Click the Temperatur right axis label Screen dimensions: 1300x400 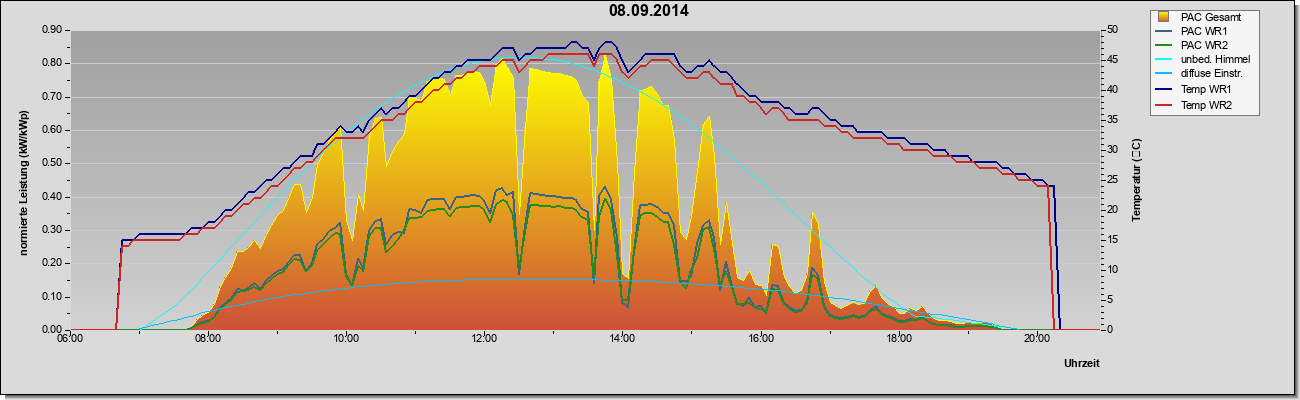1135,180
